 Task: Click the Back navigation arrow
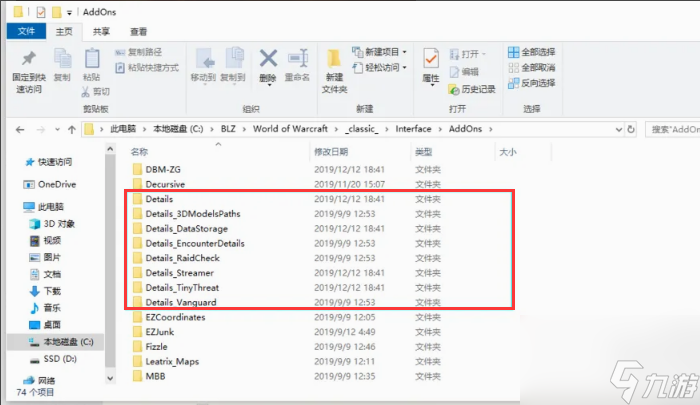pyautogui.click(x=20, y=129)
